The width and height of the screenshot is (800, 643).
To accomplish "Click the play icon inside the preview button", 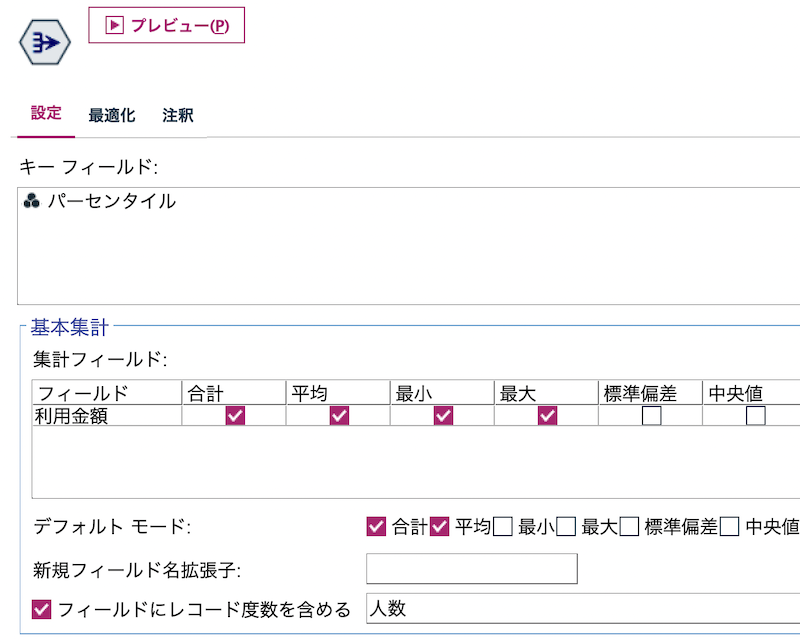I will point(116,25).
